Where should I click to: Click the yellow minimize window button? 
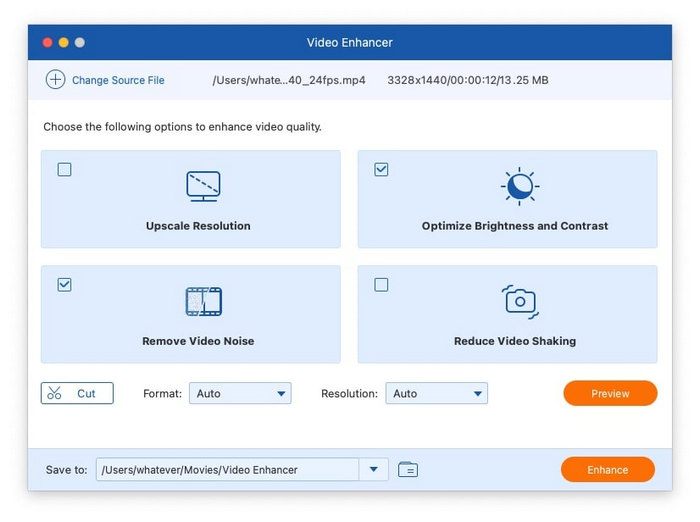coord(63,43)
